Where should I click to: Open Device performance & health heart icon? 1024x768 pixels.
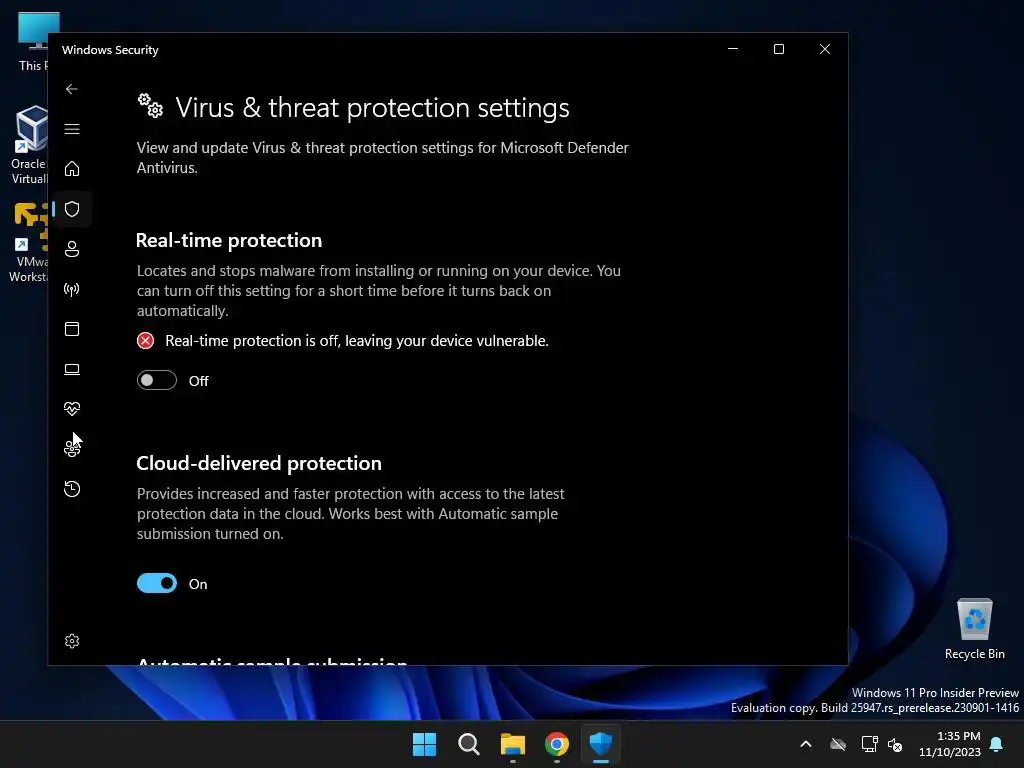pos(72,409)
